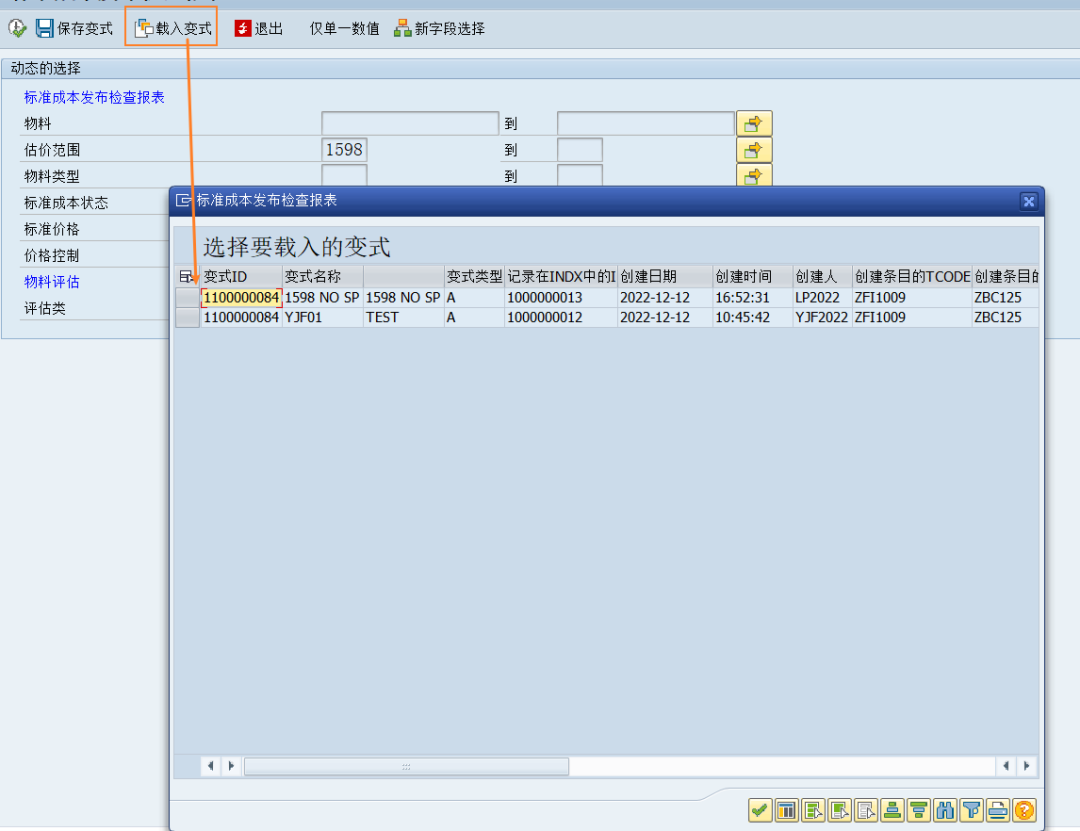Click the 1000000012 INDX record cell
Image resolution: width=1080 pixels, height=831 pixels.
(561, 318)
